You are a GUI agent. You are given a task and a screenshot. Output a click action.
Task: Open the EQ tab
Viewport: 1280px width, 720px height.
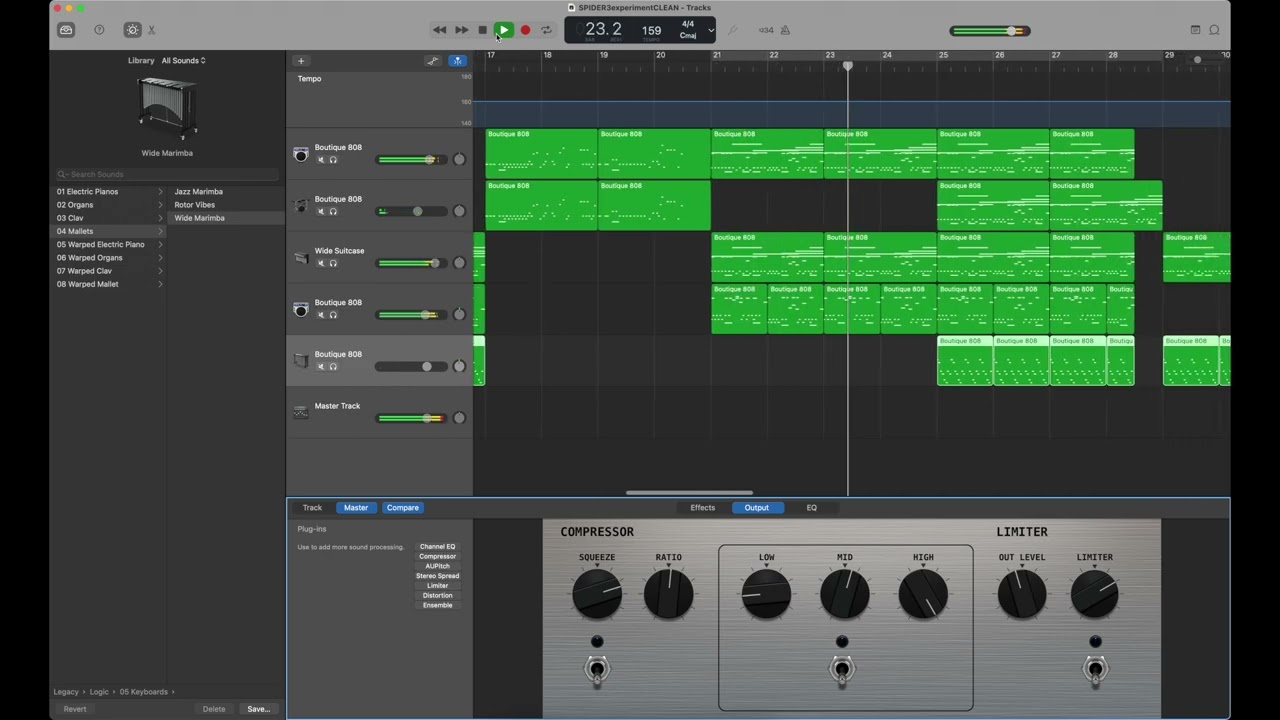(x=812, y=508)
